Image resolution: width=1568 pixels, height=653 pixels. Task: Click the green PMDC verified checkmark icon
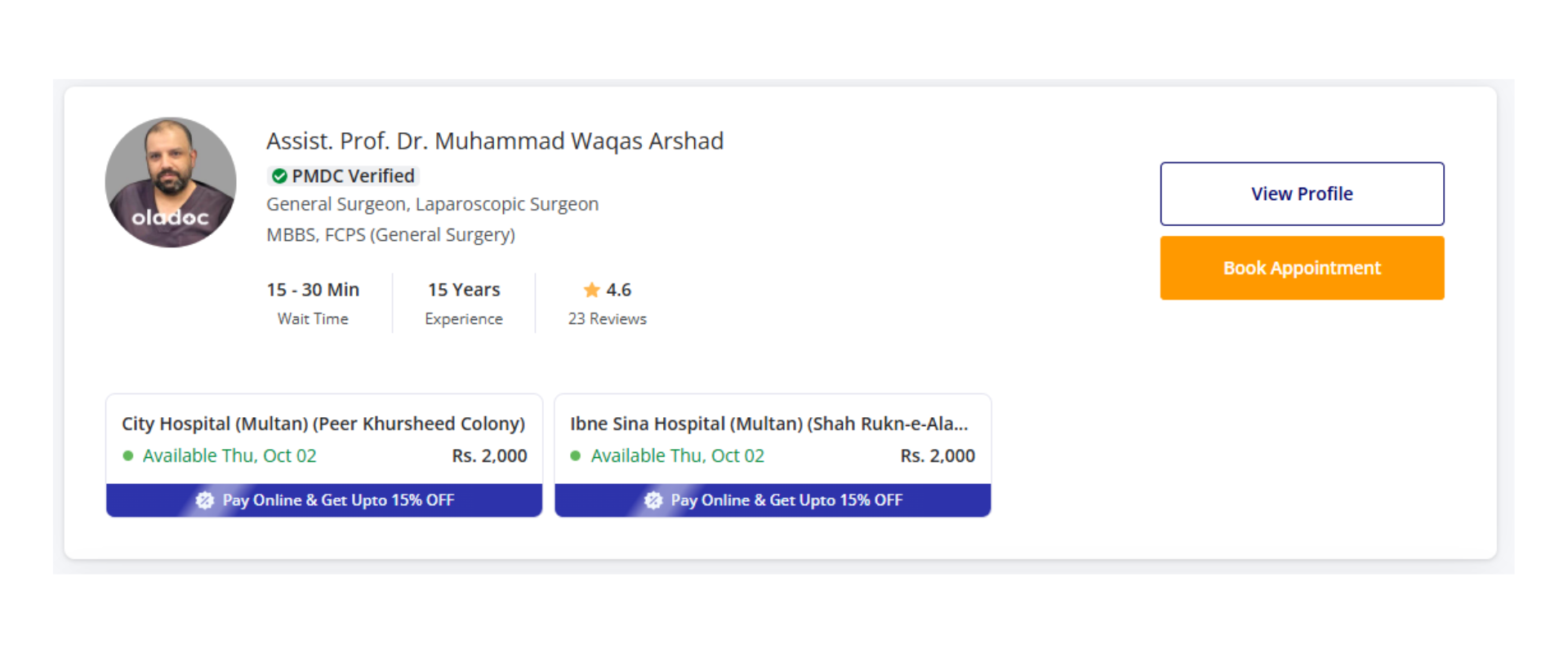[x=279, y=176]
